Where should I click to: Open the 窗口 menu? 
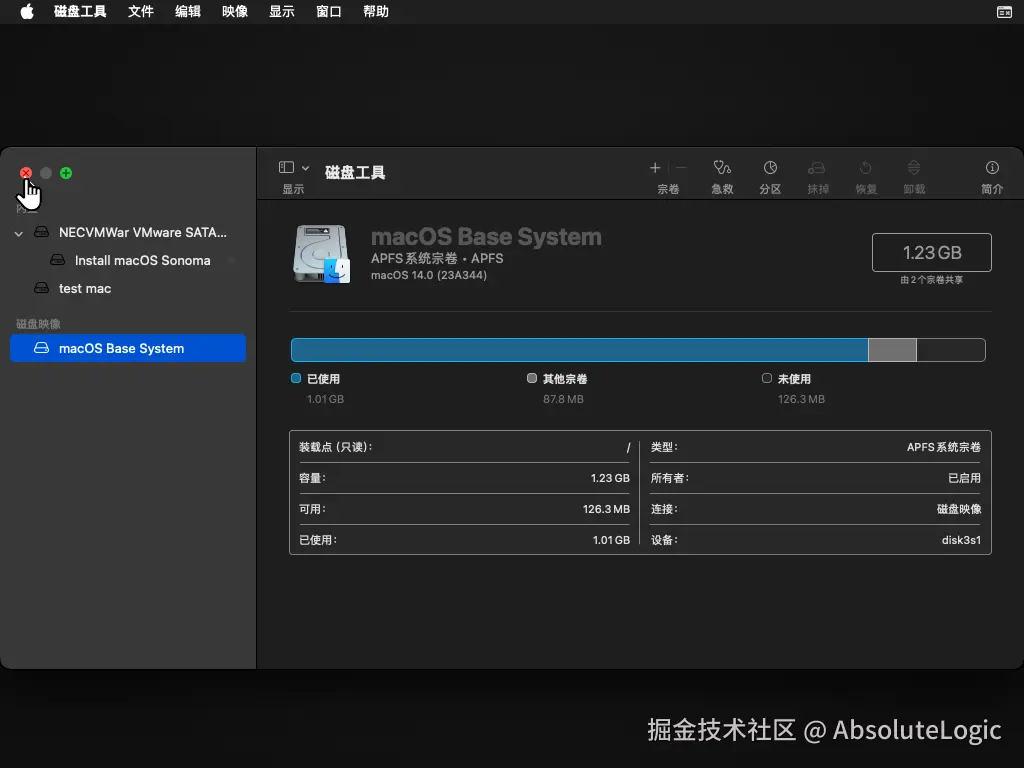[328, 11]
